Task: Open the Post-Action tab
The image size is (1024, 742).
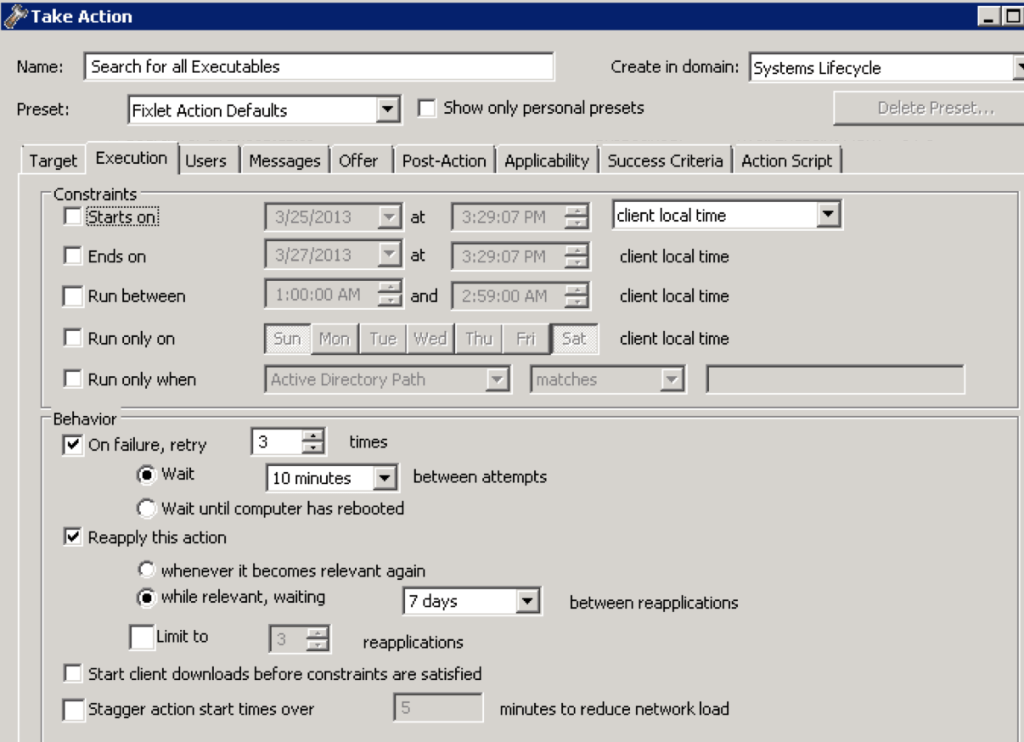Action: point(444,161)
